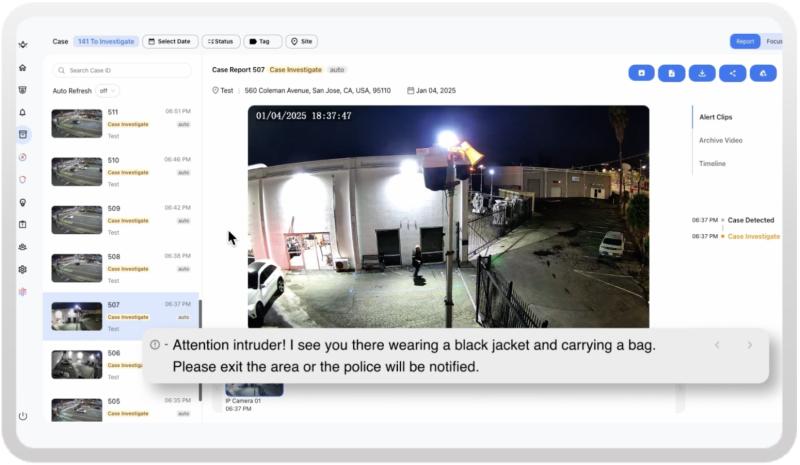This screenshot has height=465, width=800.
Task: Click the blue document export button
Action: [671, 73]
